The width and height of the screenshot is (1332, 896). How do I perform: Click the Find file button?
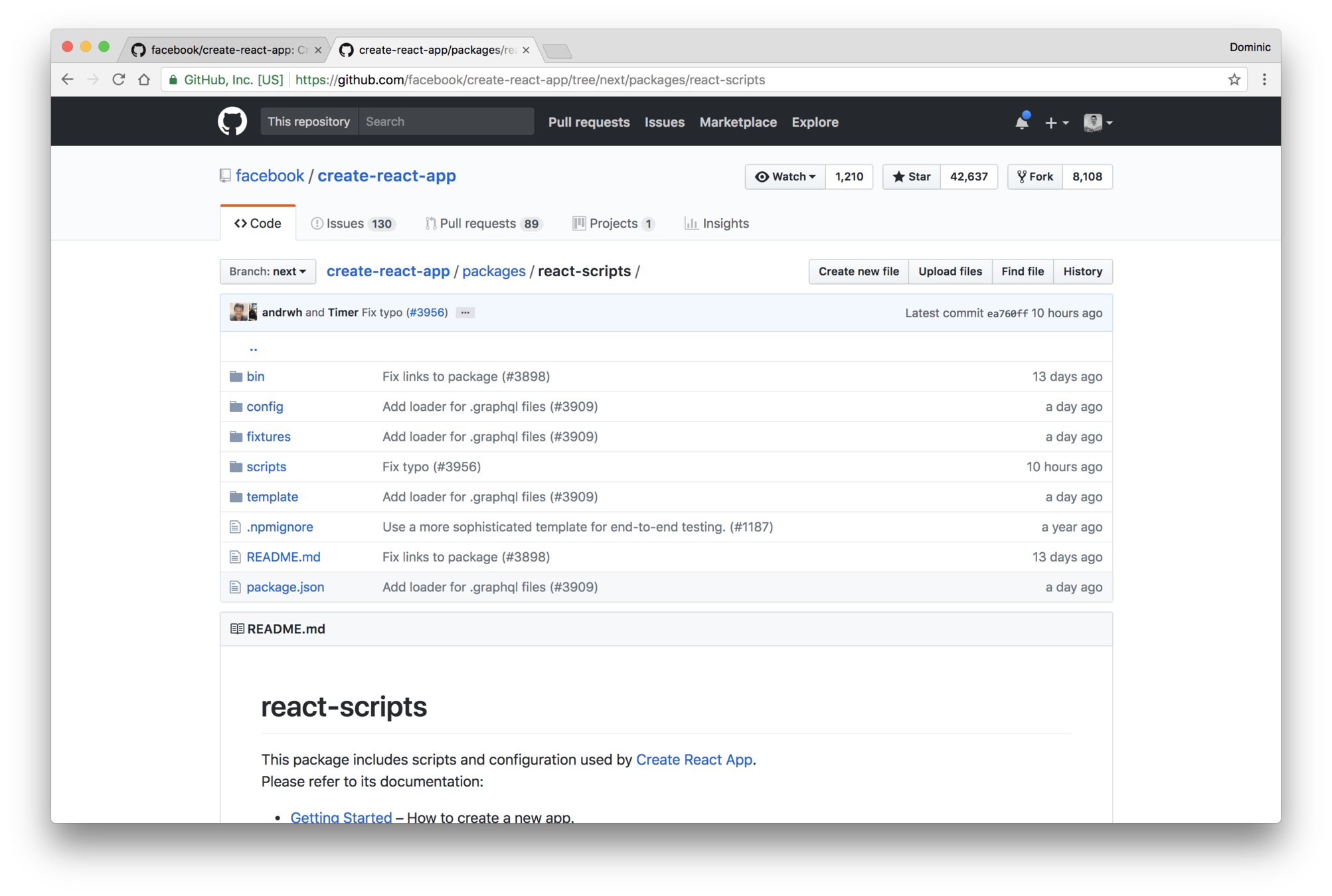[x=1022, y=271]
